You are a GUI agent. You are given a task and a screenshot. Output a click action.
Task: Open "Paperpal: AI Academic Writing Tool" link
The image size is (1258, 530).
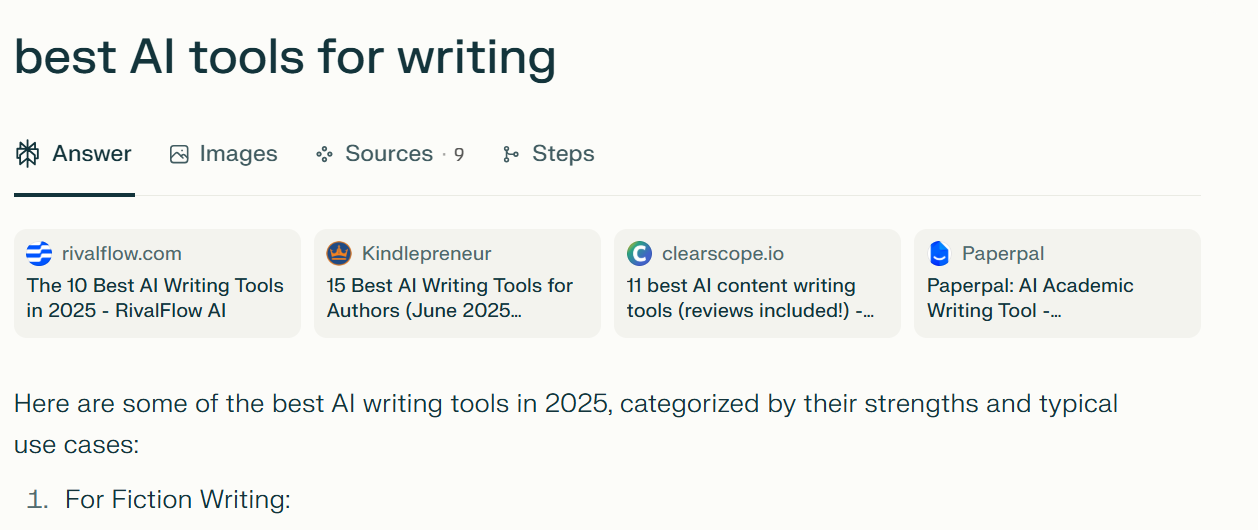pos(1030,298)
